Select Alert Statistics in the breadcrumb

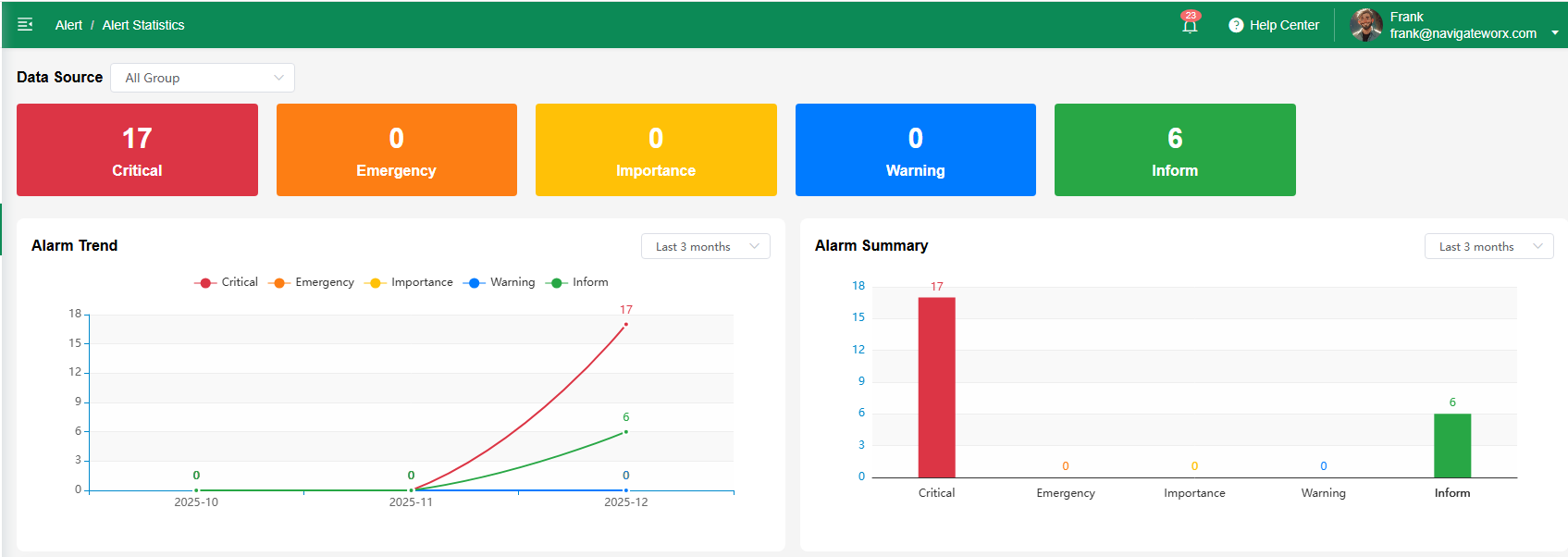143,25
